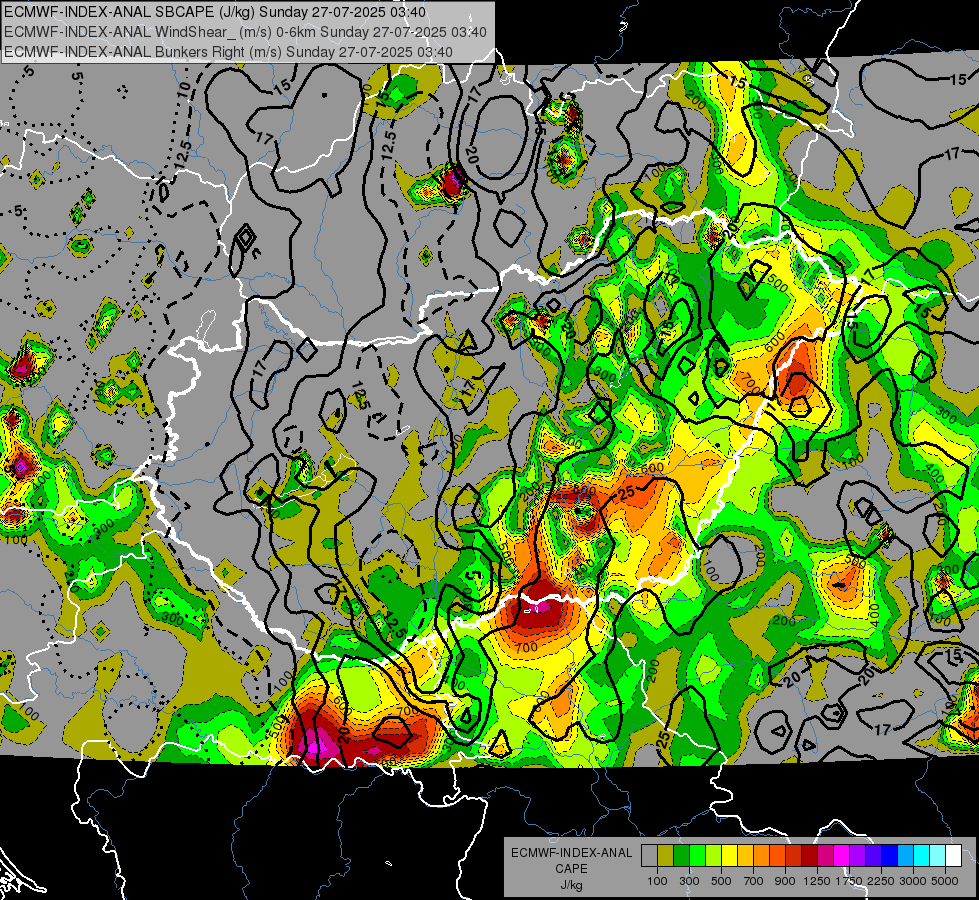Click the legend value 3000

[x=913, y=881]
